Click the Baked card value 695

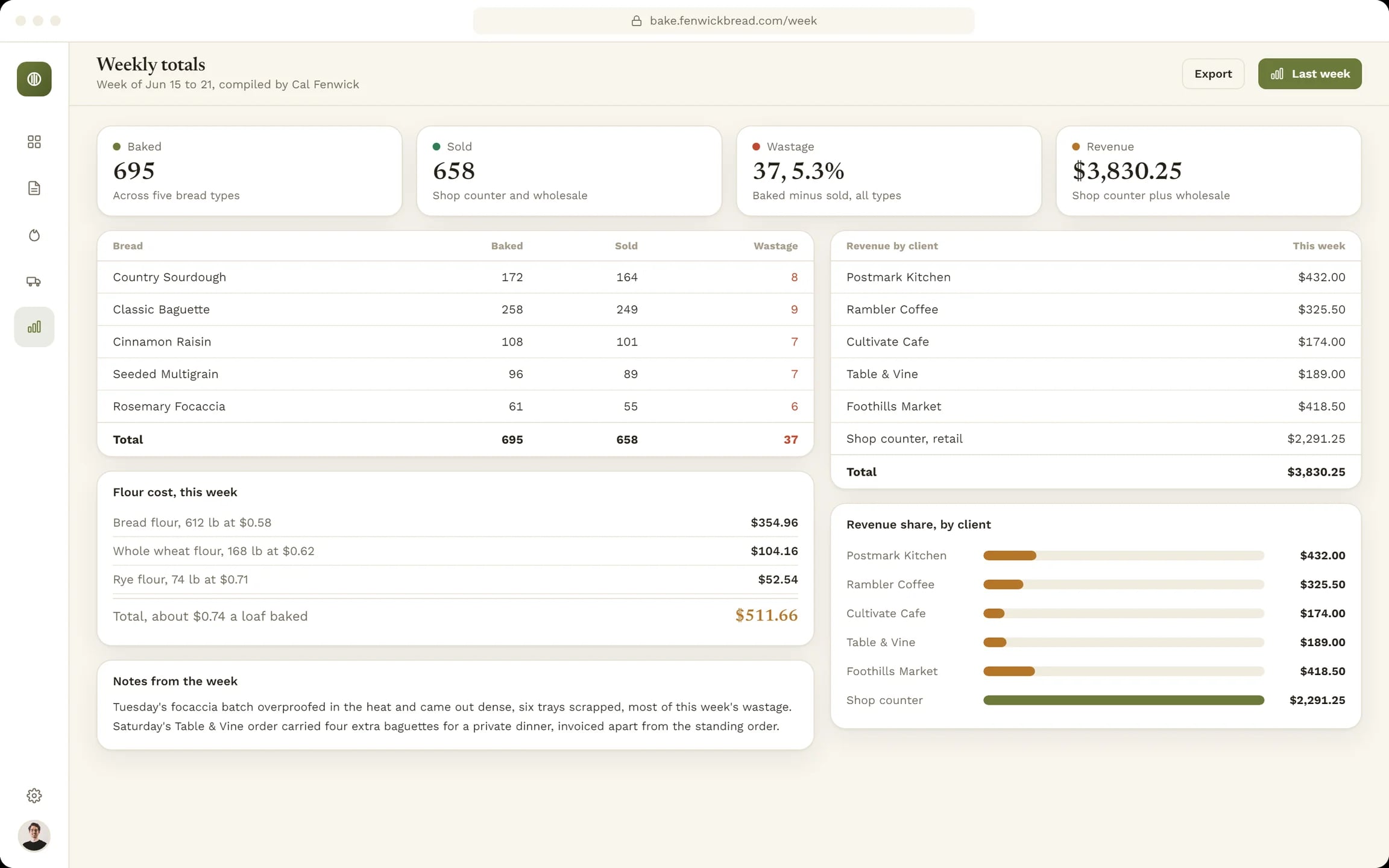click(134, 171)
